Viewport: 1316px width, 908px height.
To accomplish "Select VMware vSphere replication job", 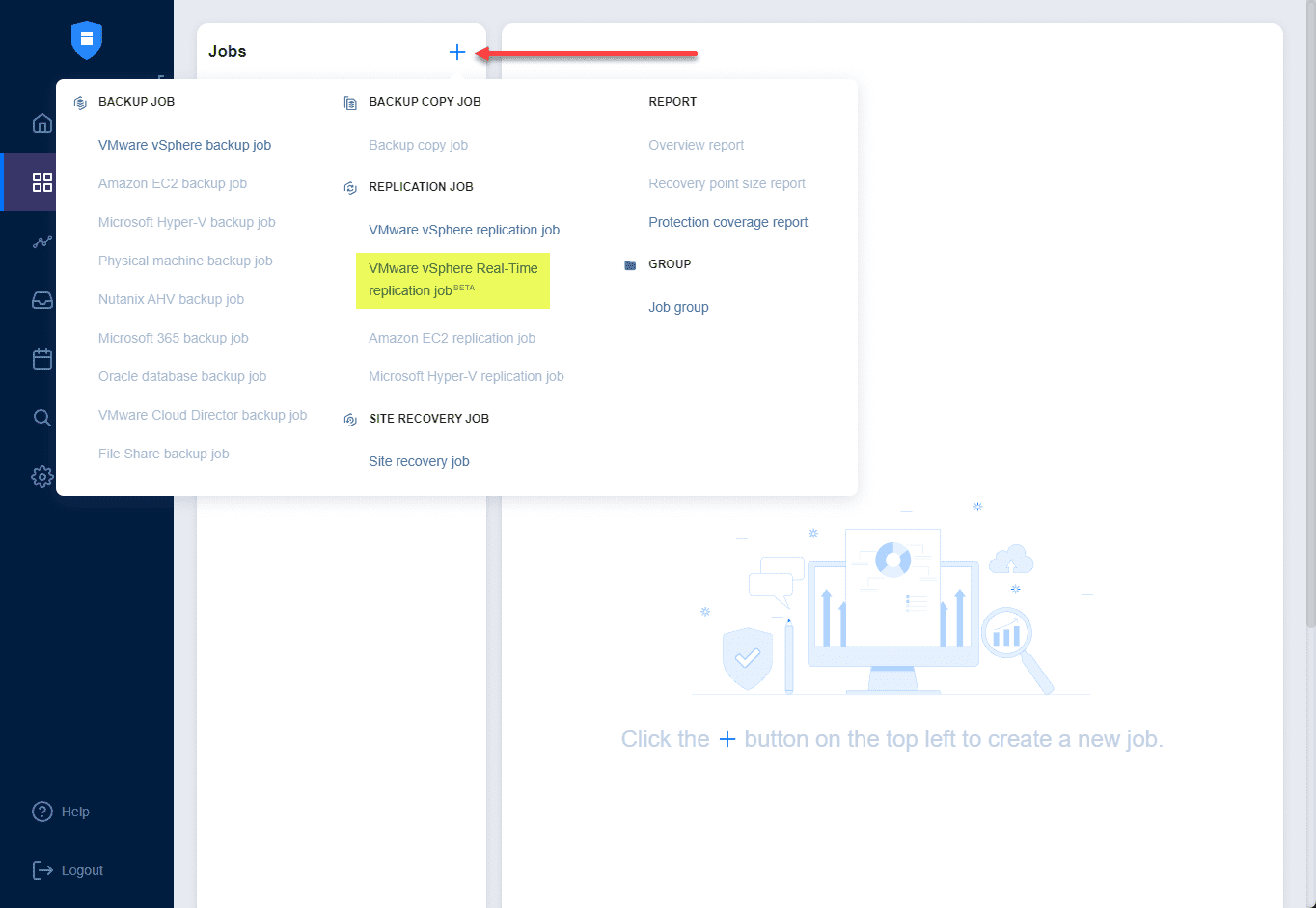I will 464,230.
